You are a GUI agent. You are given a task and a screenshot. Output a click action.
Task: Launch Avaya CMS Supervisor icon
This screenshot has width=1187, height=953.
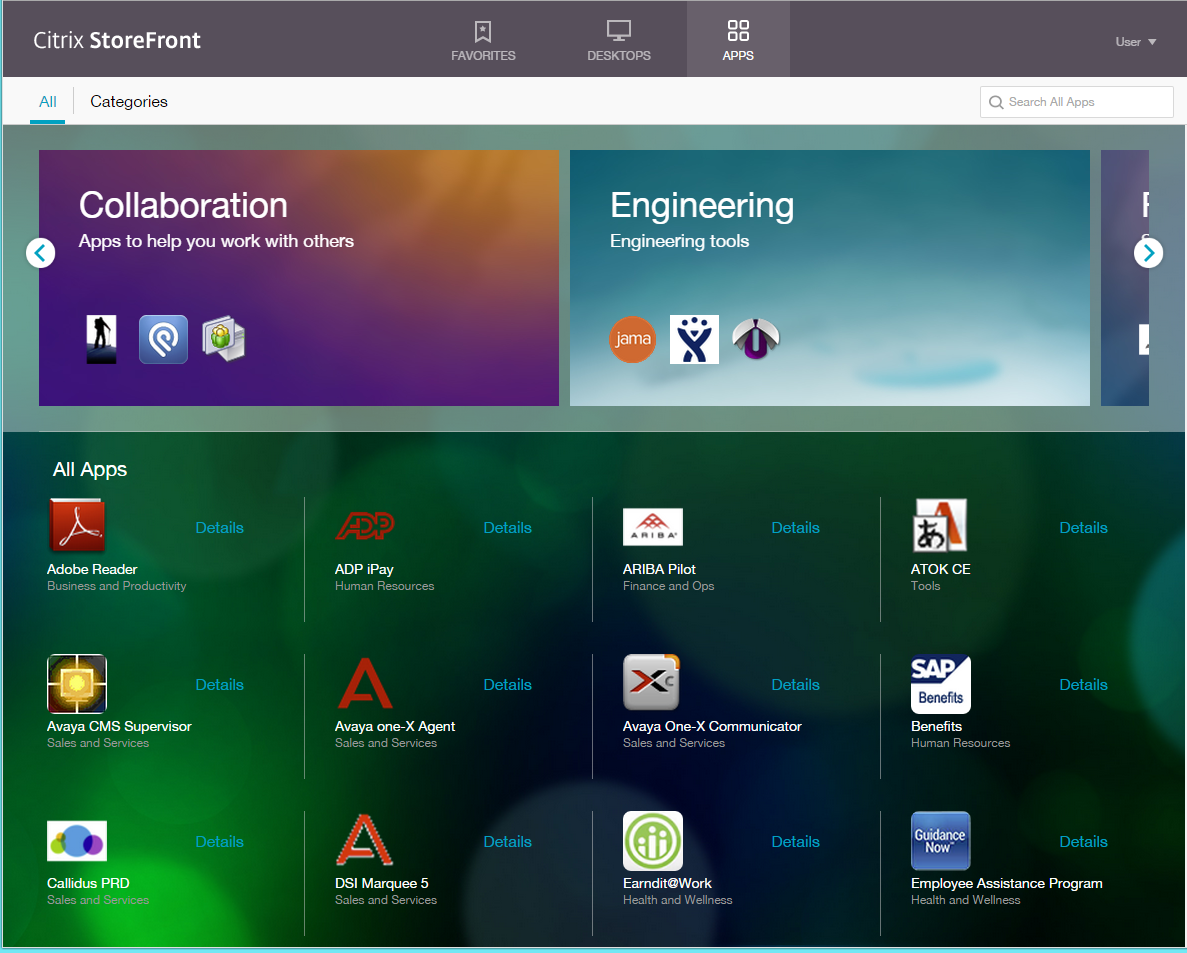tap(77, 684)
